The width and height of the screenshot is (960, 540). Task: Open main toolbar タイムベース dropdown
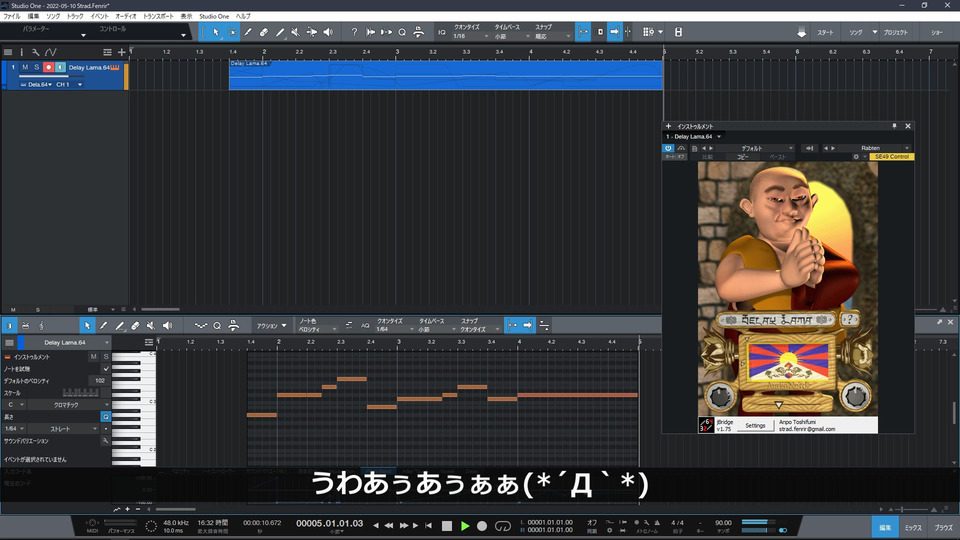click(x=512, y=36)
